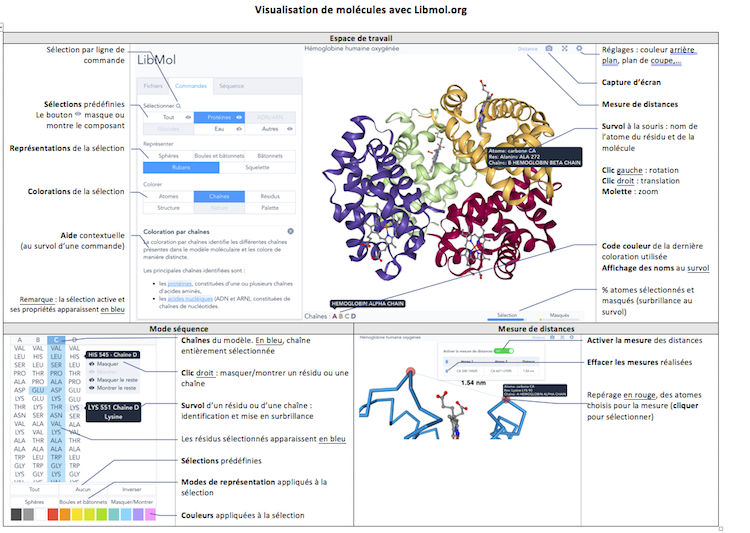Viewport: 750px width, 533px height.
Task: Select the Sphères representation button
Action: tap(168, 156)
